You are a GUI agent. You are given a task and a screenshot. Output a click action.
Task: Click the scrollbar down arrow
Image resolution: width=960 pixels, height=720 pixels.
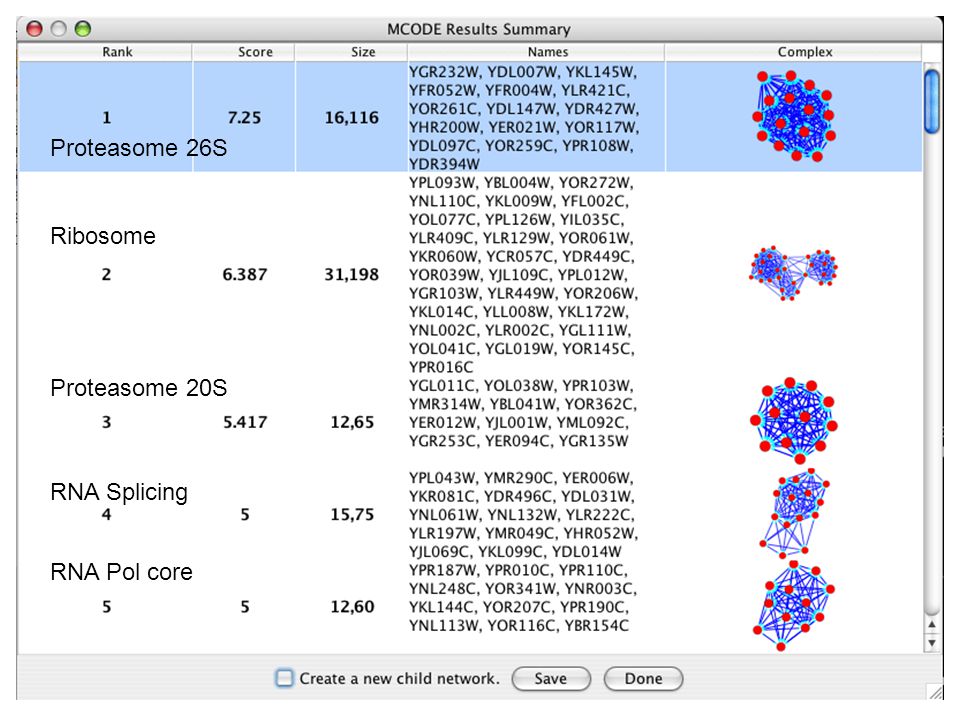[x=932, y=643]
